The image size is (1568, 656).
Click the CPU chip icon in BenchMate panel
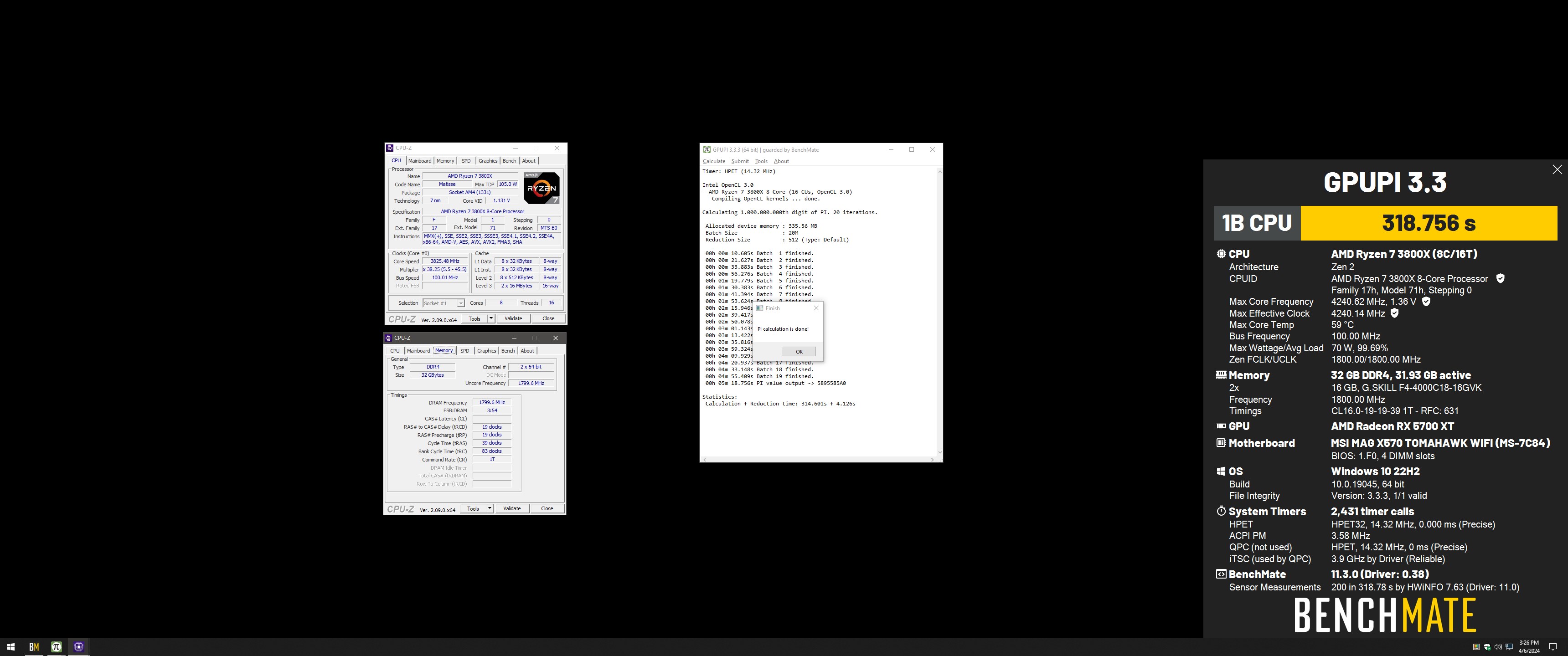click(x=1221, y=254)
